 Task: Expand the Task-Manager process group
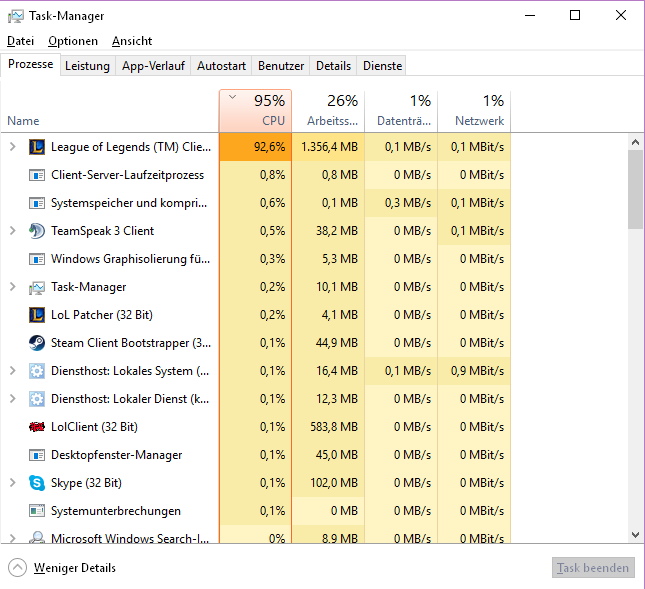click(13, 287)
